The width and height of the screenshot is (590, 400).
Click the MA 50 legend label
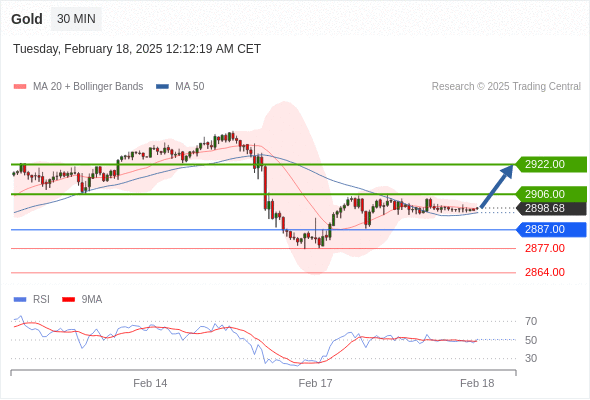pyautogui.click(x=190, y=87)
